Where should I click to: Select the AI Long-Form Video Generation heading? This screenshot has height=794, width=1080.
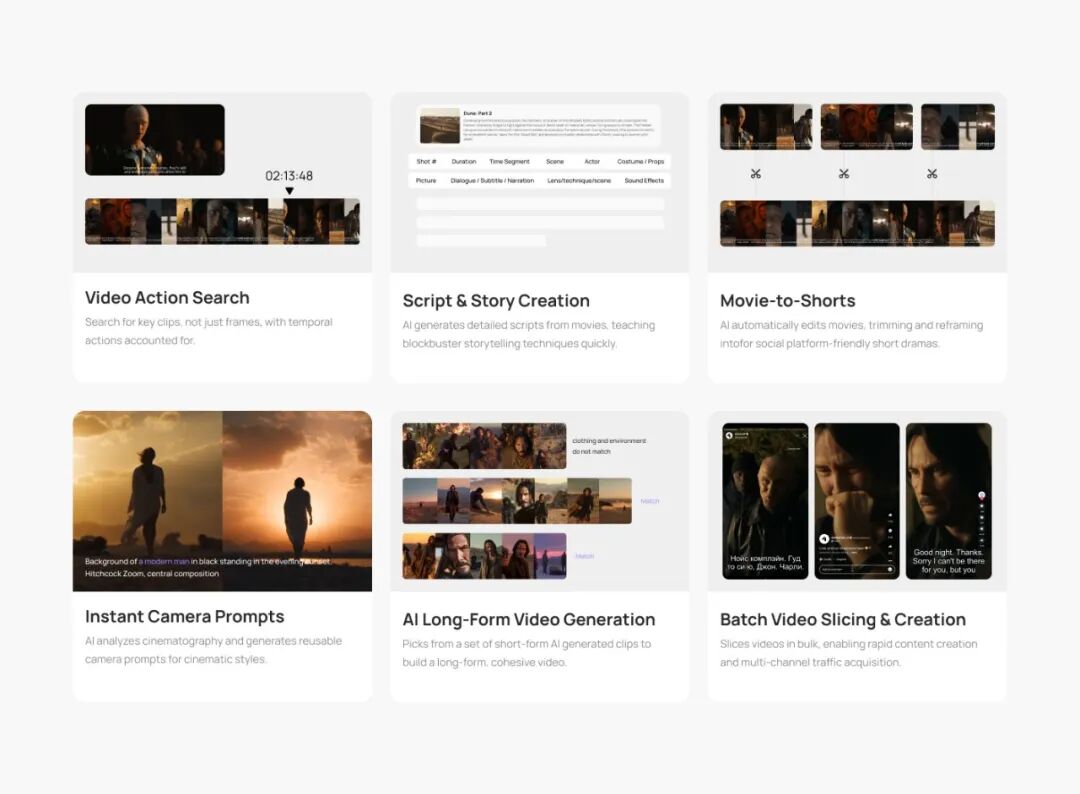coord(529,620)
